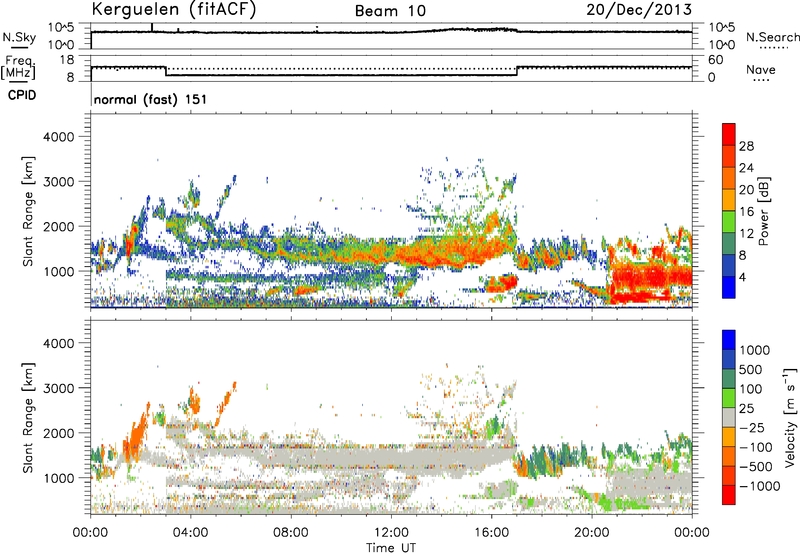The image size is (800, 554).
Task: Click the '4000' tick on the power panel
Action: [x=59, y=137]
